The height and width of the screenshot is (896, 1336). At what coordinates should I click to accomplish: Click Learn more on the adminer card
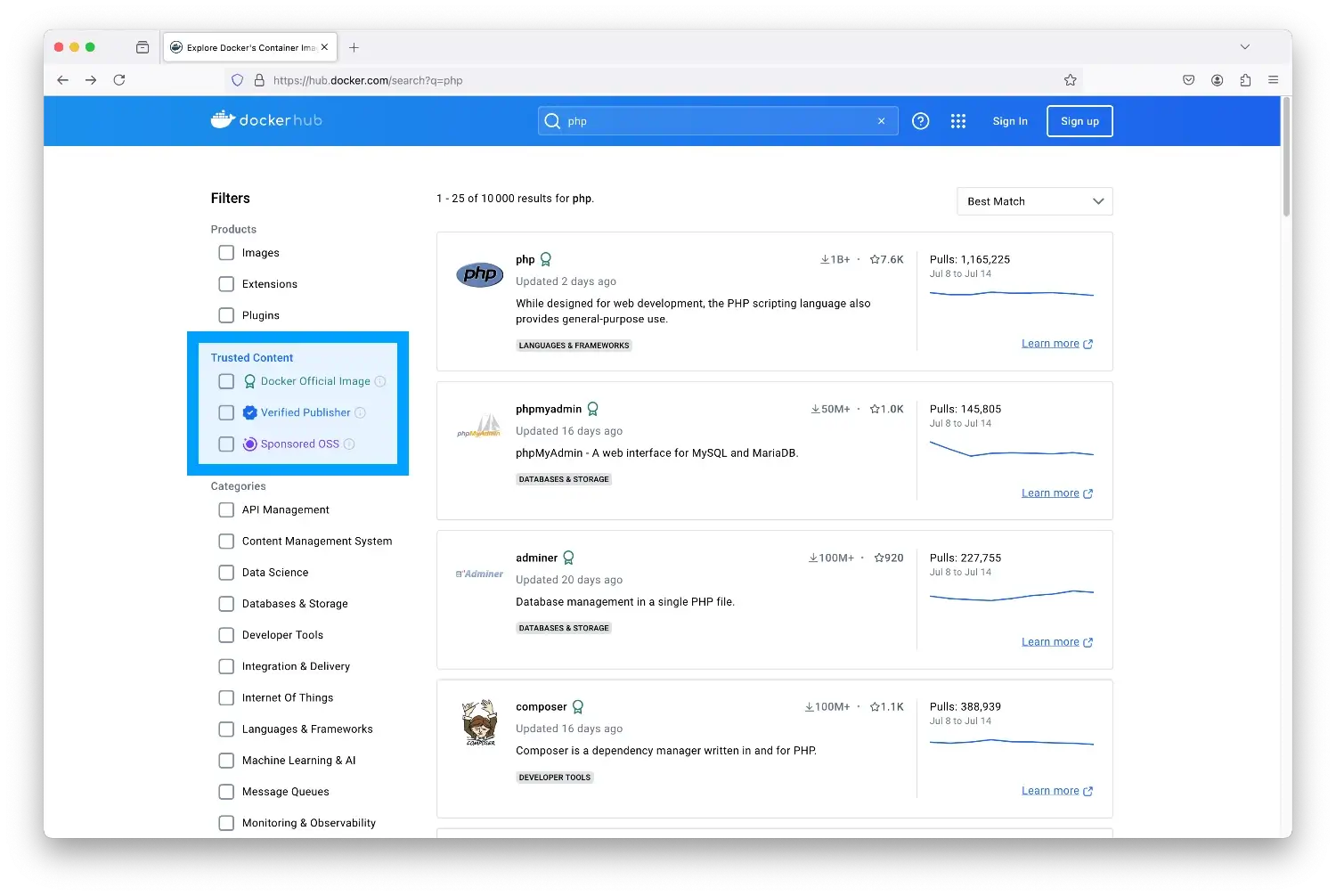(1057, 641)
